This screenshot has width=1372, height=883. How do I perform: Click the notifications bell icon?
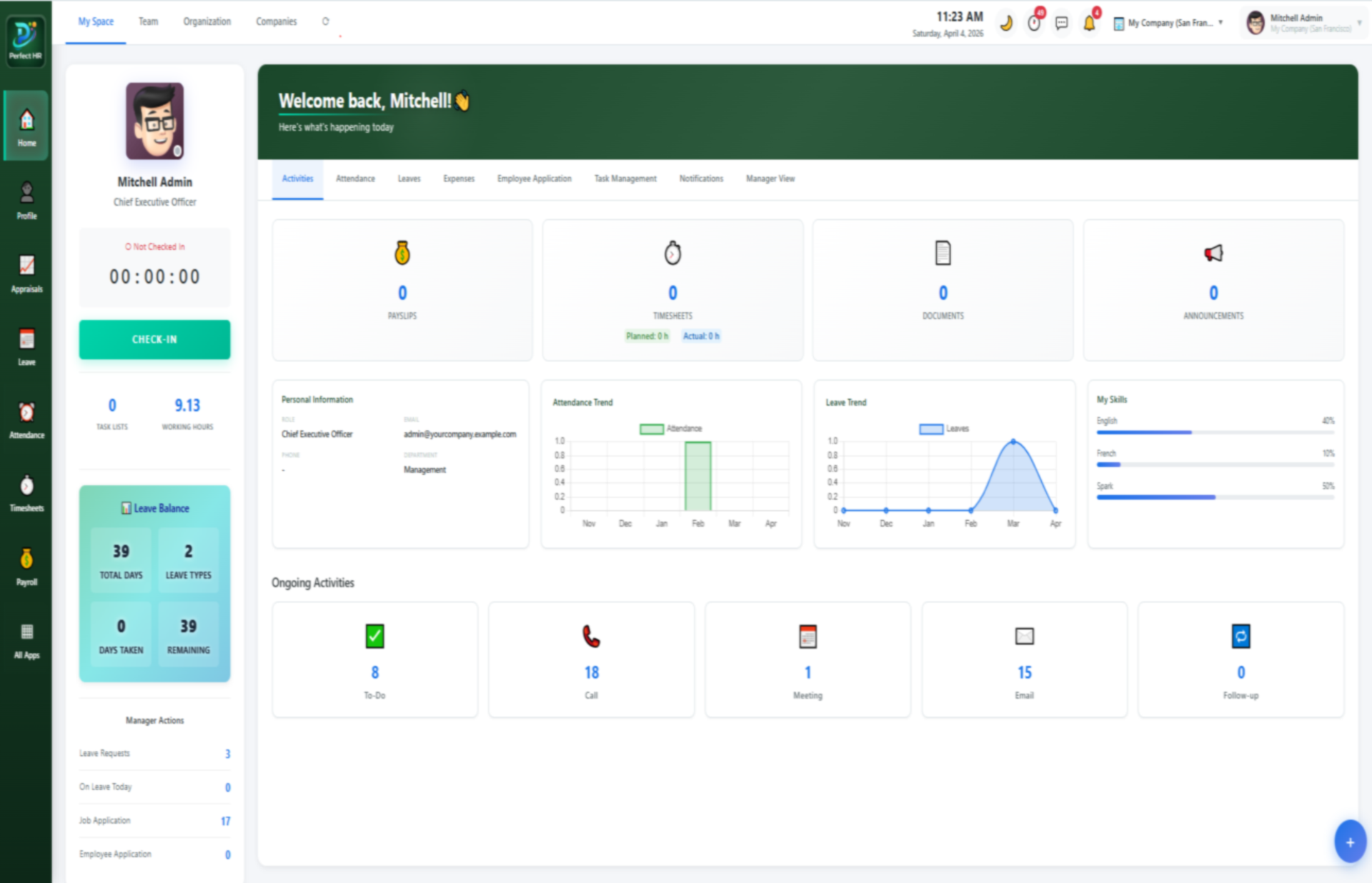(x=1089, y=24)
